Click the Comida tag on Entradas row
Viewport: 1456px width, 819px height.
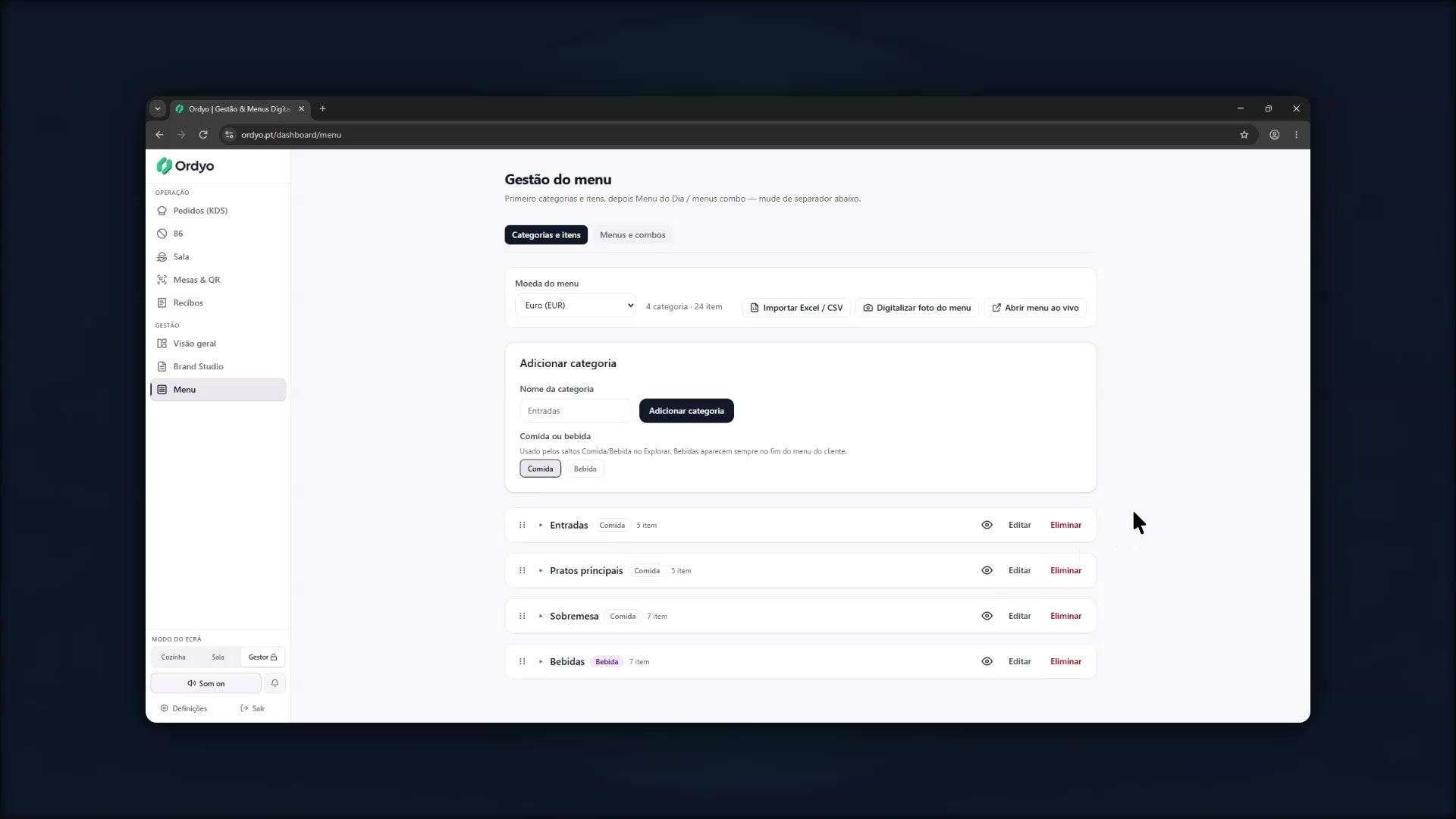point(612,526)
